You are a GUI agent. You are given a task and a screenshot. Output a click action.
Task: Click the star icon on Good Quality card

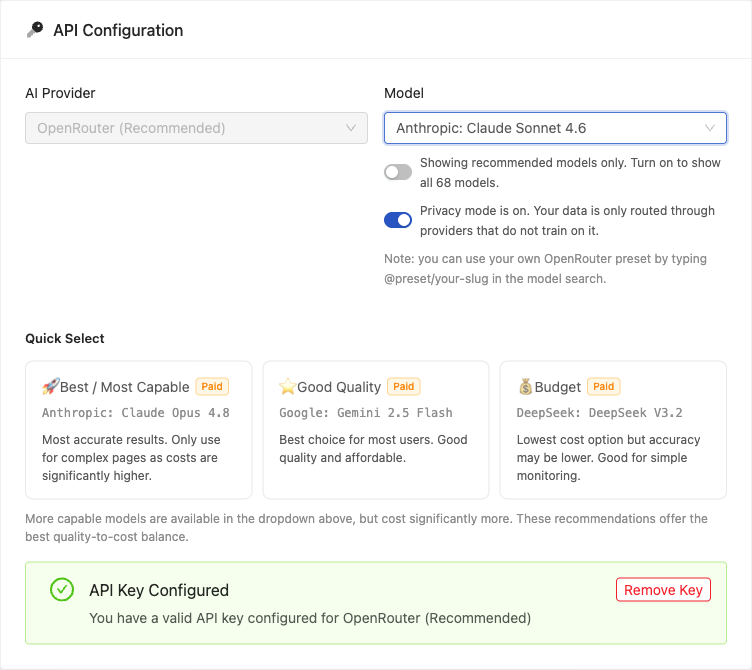[x=287, y=387]
